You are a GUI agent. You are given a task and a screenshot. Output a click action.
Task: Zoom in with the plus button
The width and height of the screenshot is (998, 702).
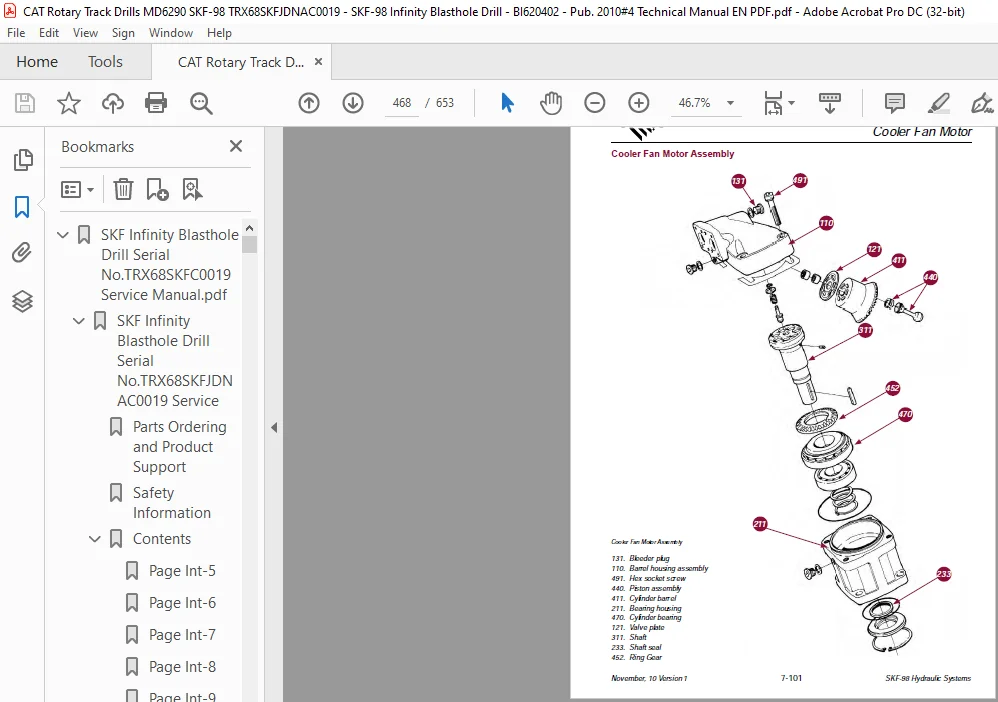pyautogui.click(x=638, y=102)
